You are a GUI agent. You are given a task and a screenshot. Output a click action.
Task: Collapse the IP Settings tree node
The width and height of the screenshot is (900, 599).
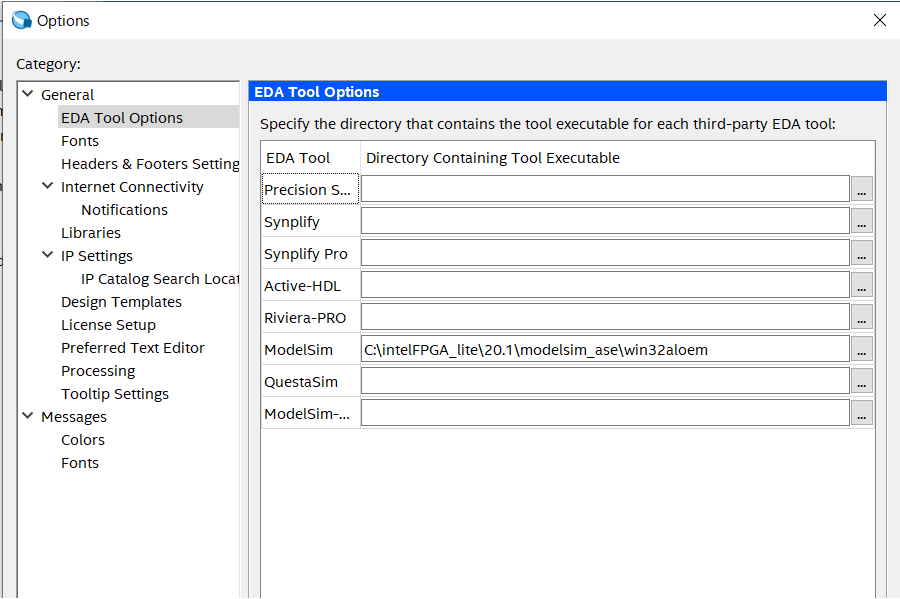click(47, 256)
